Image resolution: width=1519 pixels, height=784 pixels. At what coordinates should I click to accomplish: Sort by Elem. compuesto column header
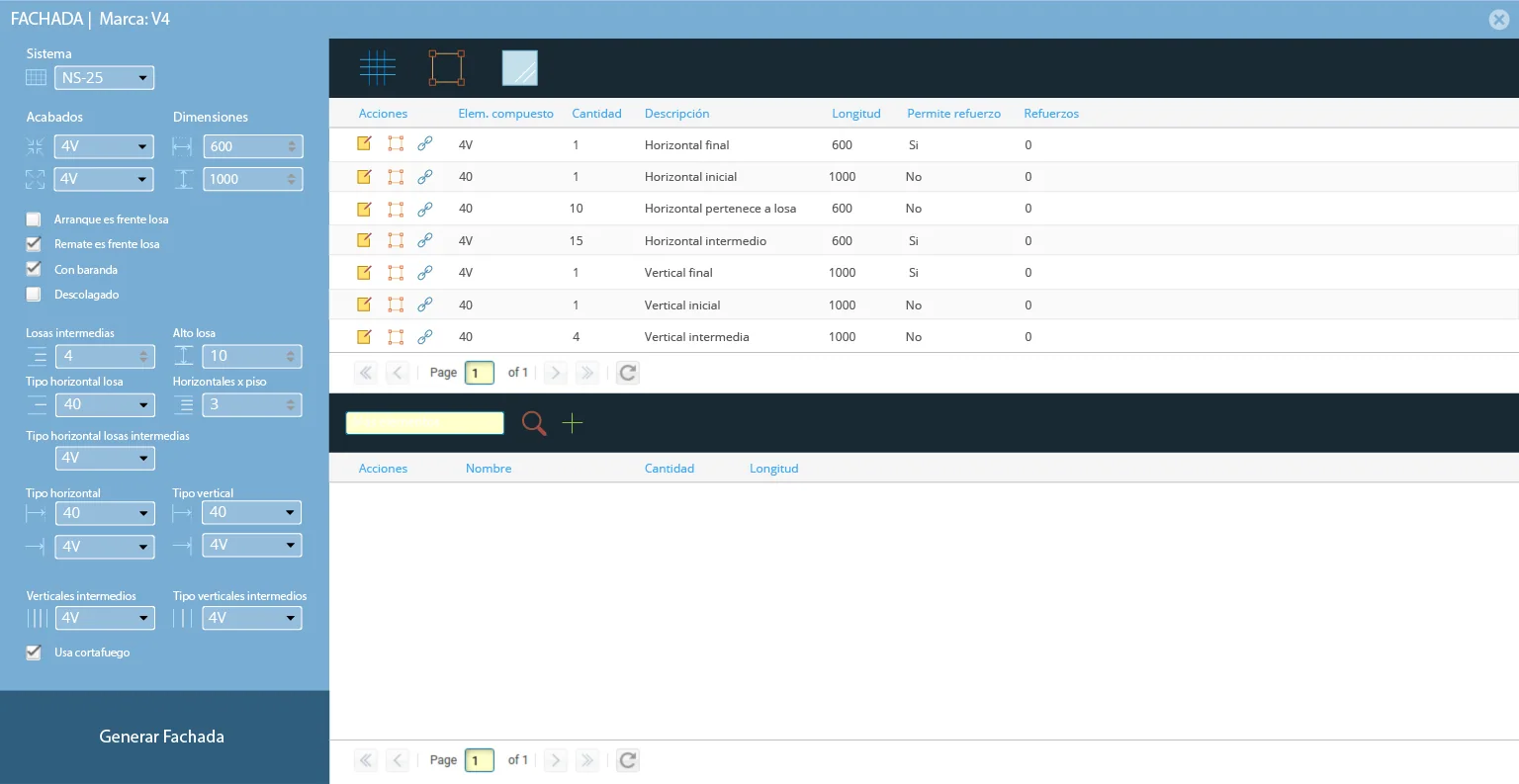coord(505,114)
